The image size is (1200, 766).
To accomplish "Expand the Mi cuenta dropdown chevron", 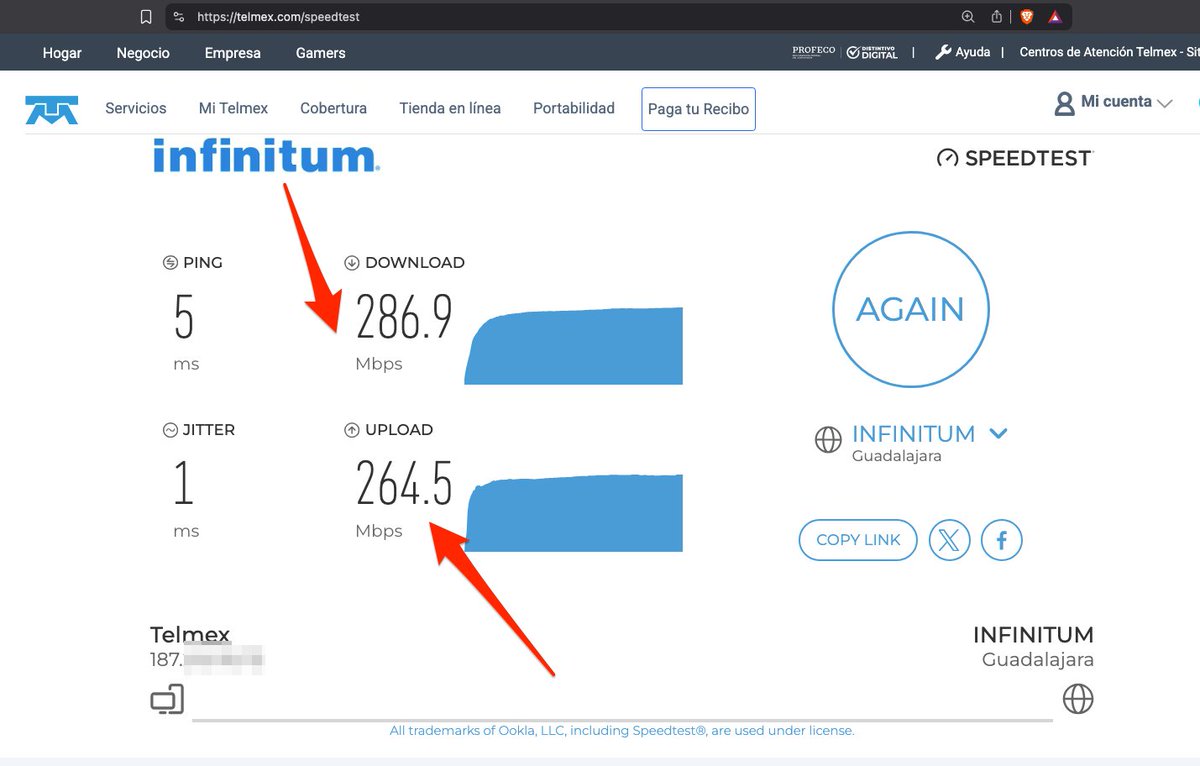I will (1164, 103).
